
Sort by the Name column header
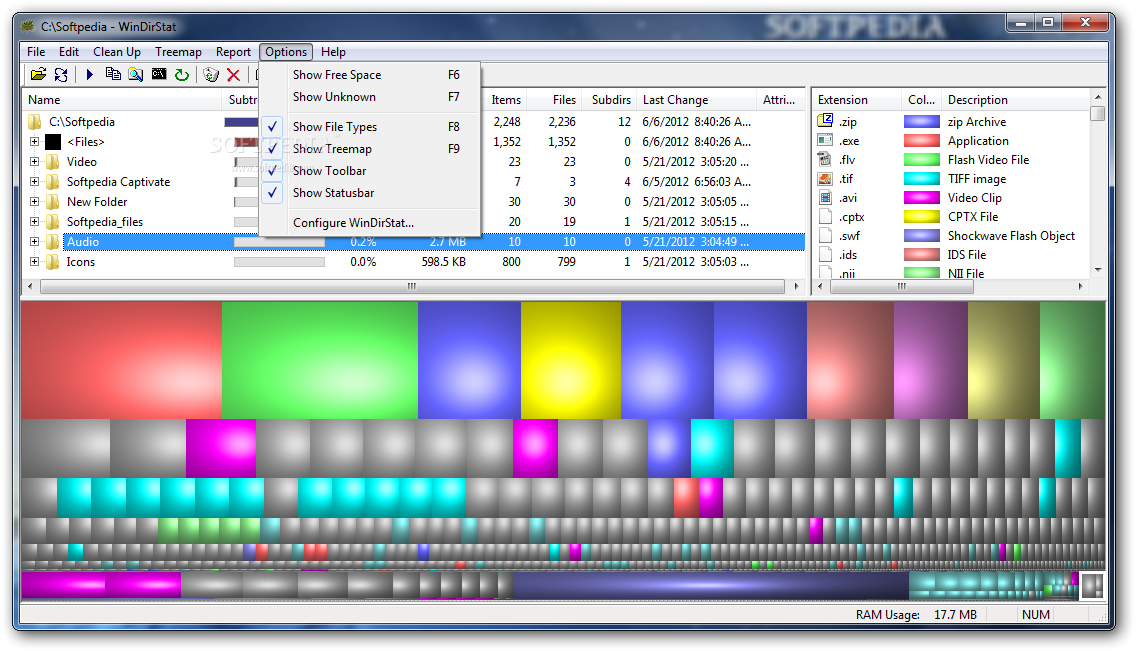(x=122, y=100)
